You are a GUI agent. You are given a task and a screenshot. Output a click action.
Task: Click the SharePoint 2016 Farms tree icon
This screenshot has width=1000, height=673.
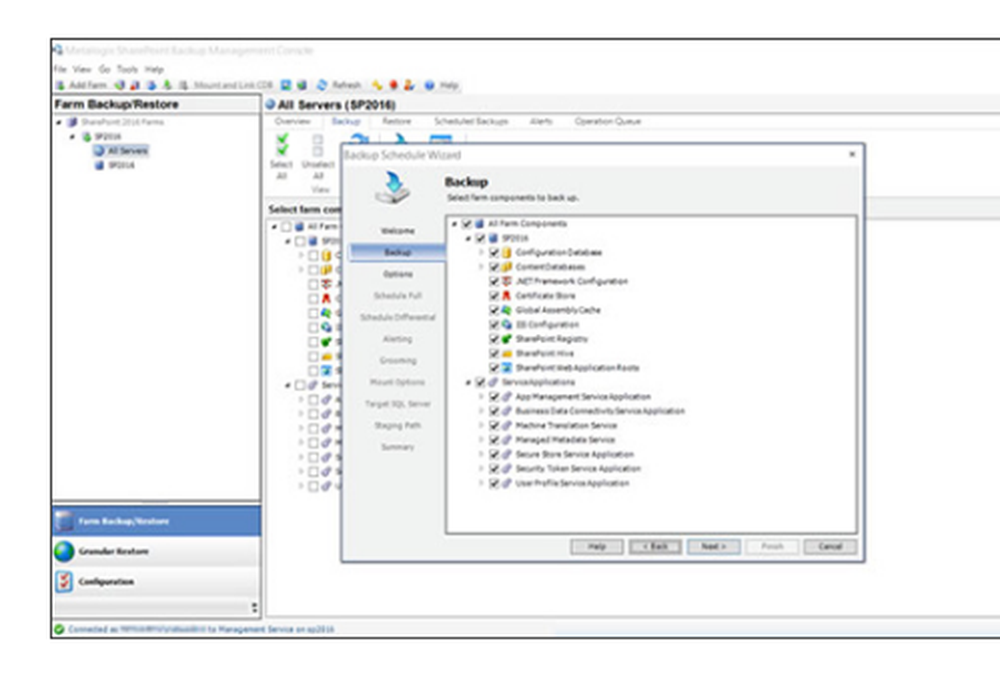click(72, 122)
